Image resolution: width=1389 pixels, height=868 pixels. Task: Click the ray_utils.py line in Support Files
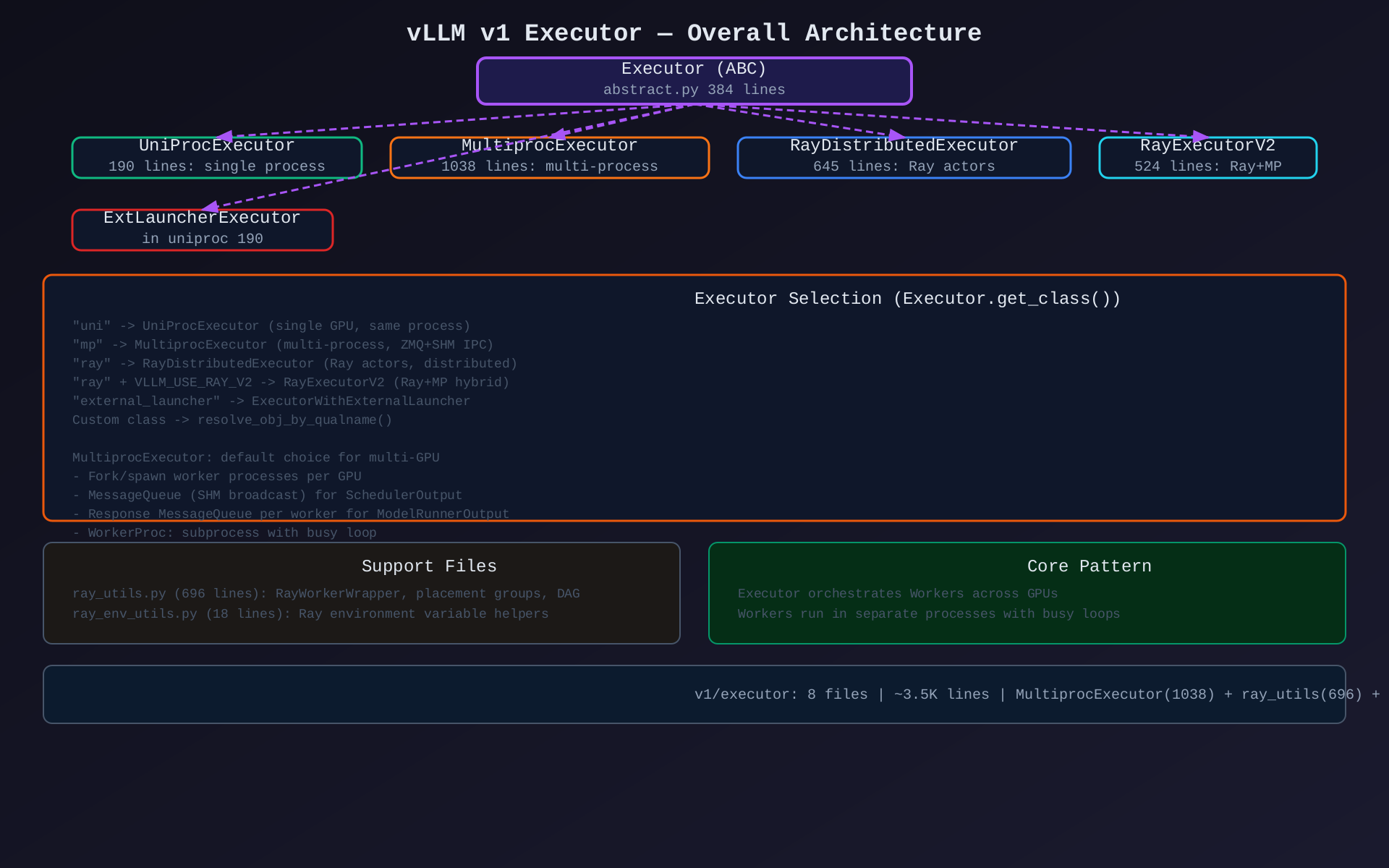(326, 594)
